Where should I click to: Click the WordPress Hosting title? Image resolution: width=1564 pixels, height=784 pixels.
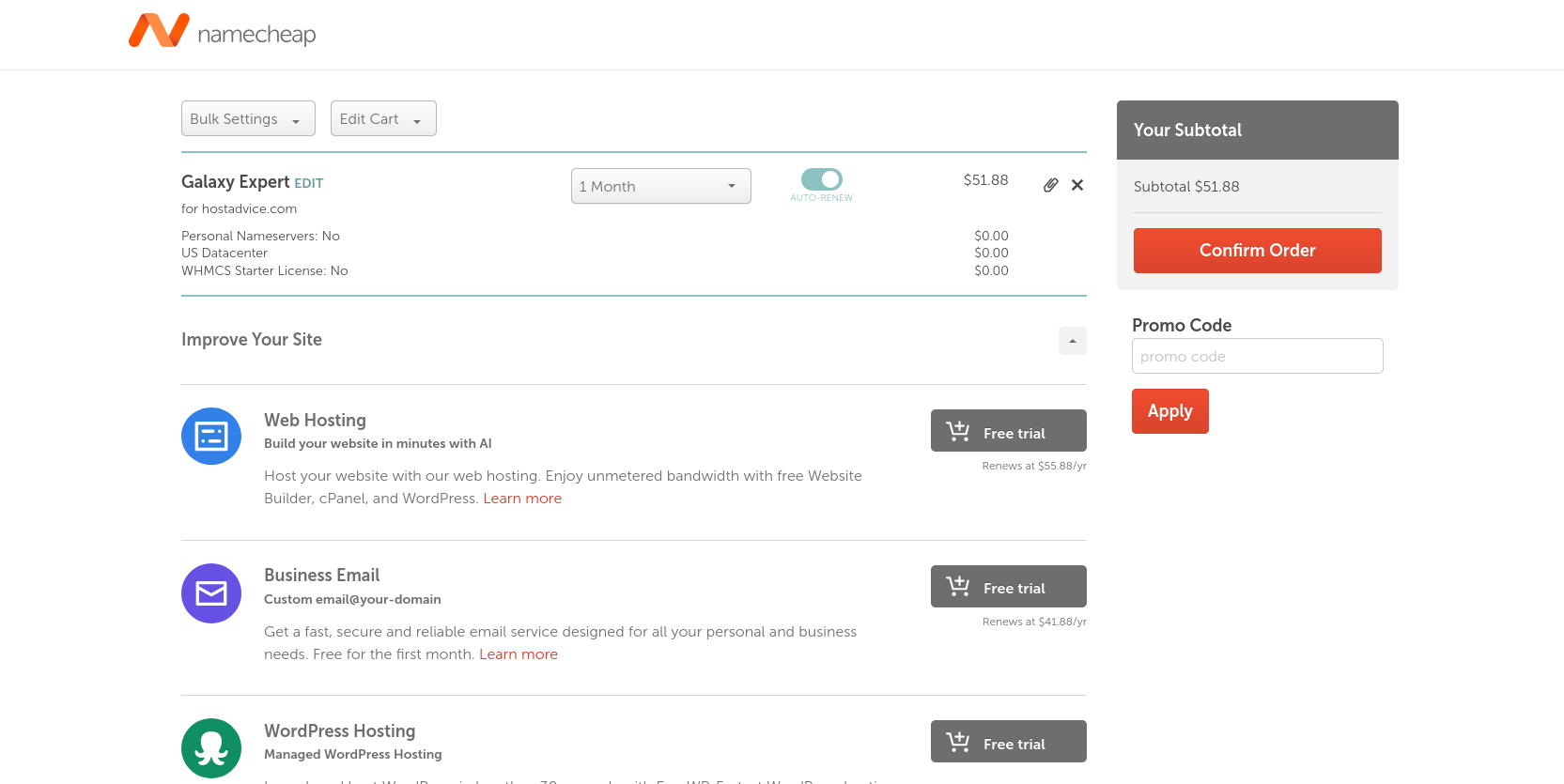coord(340,730)
